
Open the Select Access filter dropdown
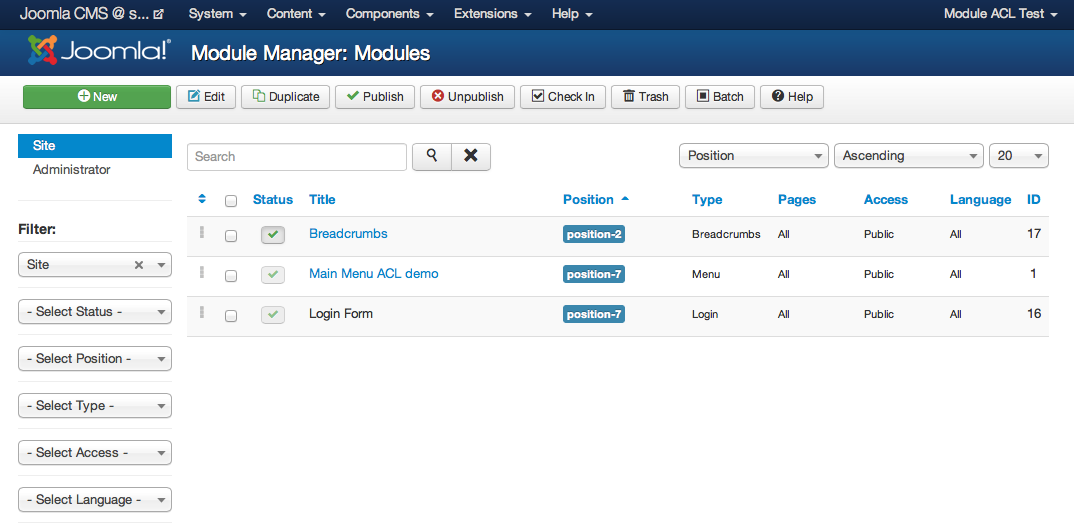pos(95,453)
